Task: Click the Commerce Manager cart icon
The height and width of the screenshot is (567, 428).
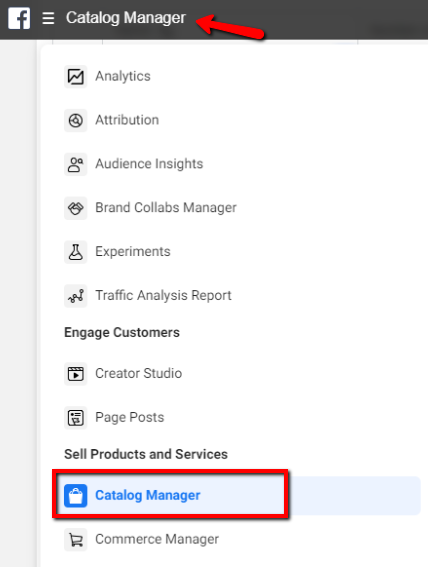Action: (76, 540)
